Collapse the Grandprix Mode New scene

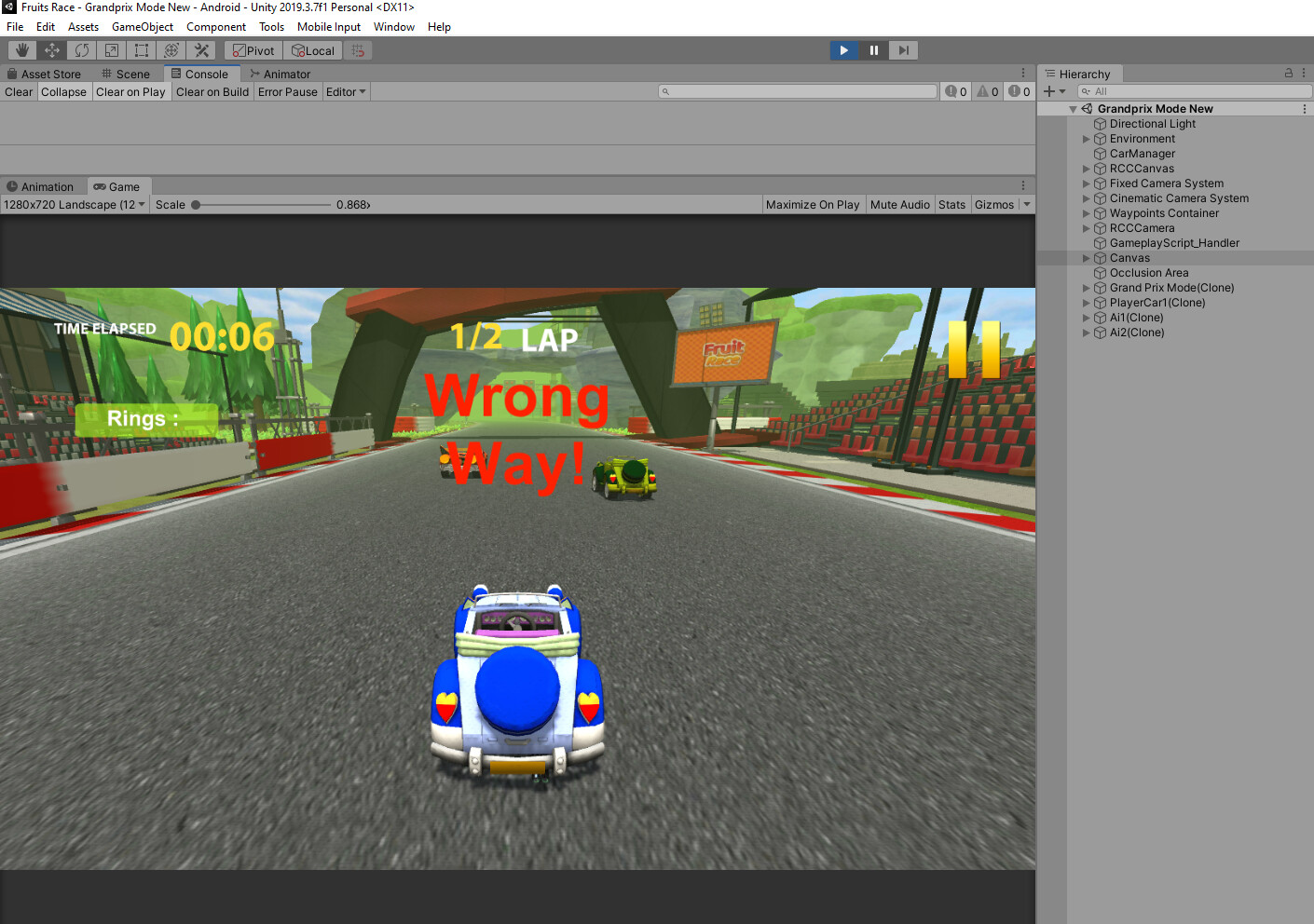(x=1073, y=108)
